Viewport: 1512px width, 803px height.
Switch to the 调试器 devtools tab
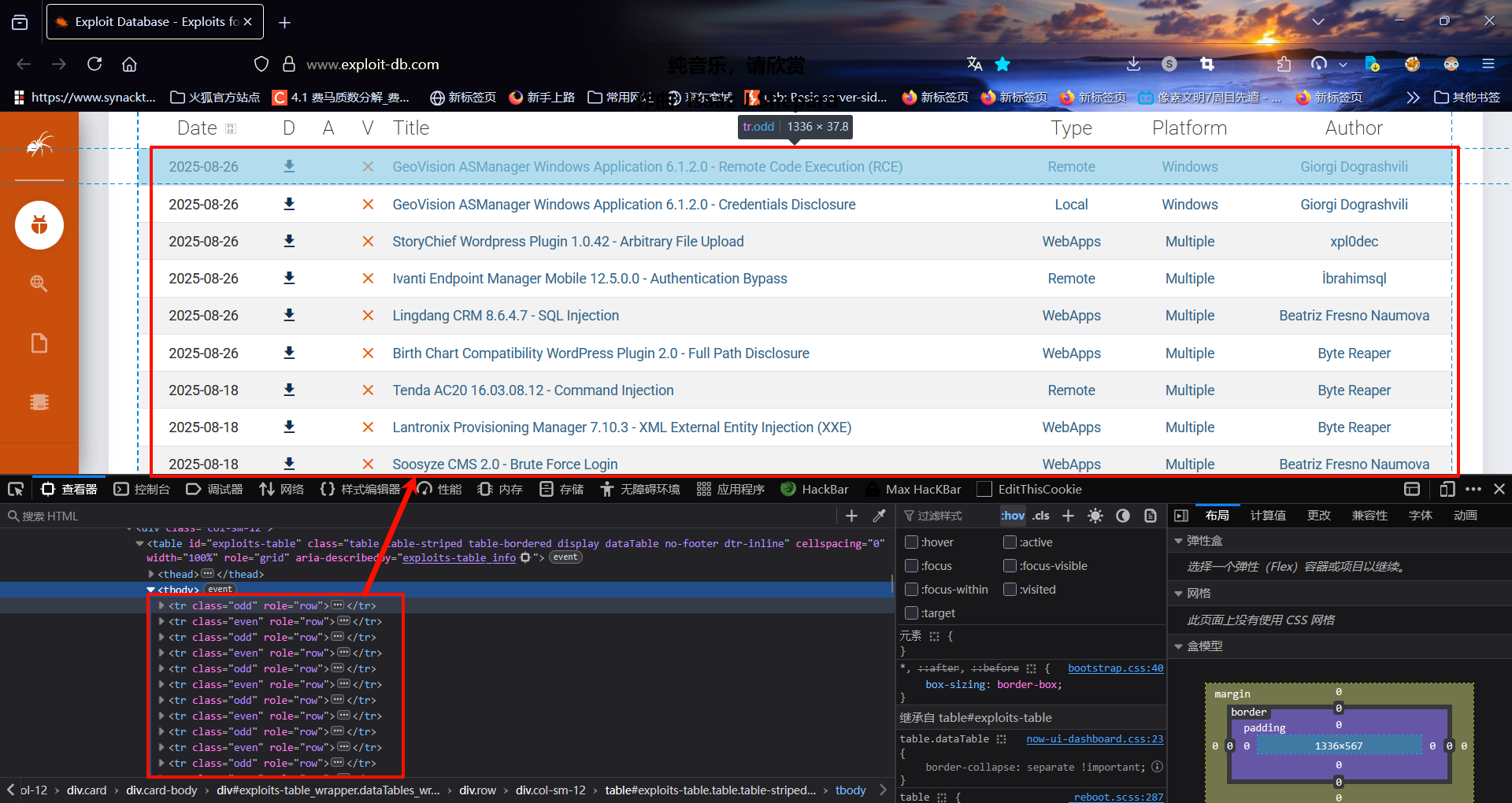click(215, 489)
